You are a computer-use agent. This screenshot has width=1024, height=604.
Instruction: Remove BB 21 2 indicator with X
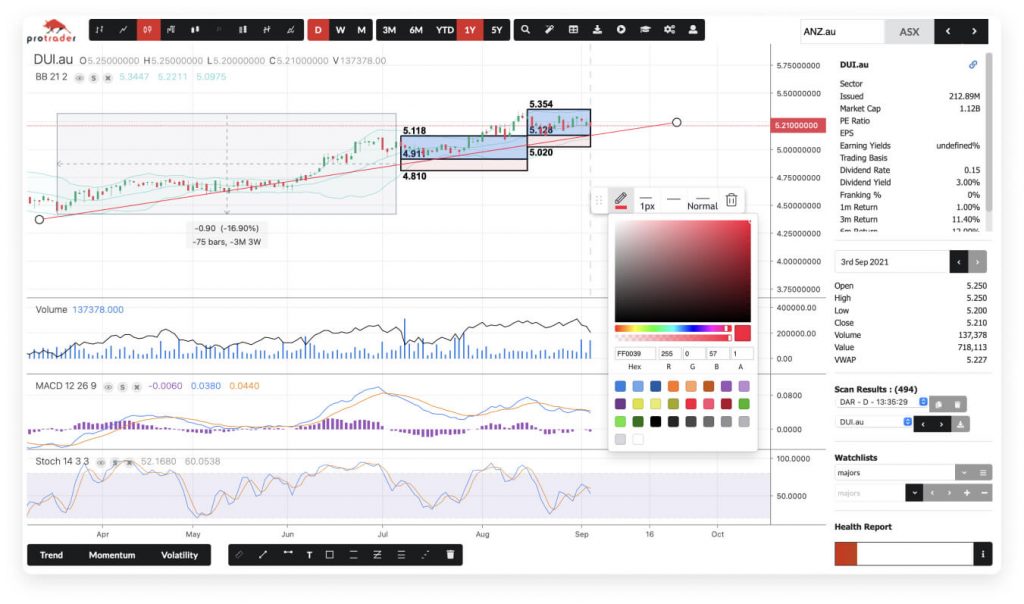[108, 78]
